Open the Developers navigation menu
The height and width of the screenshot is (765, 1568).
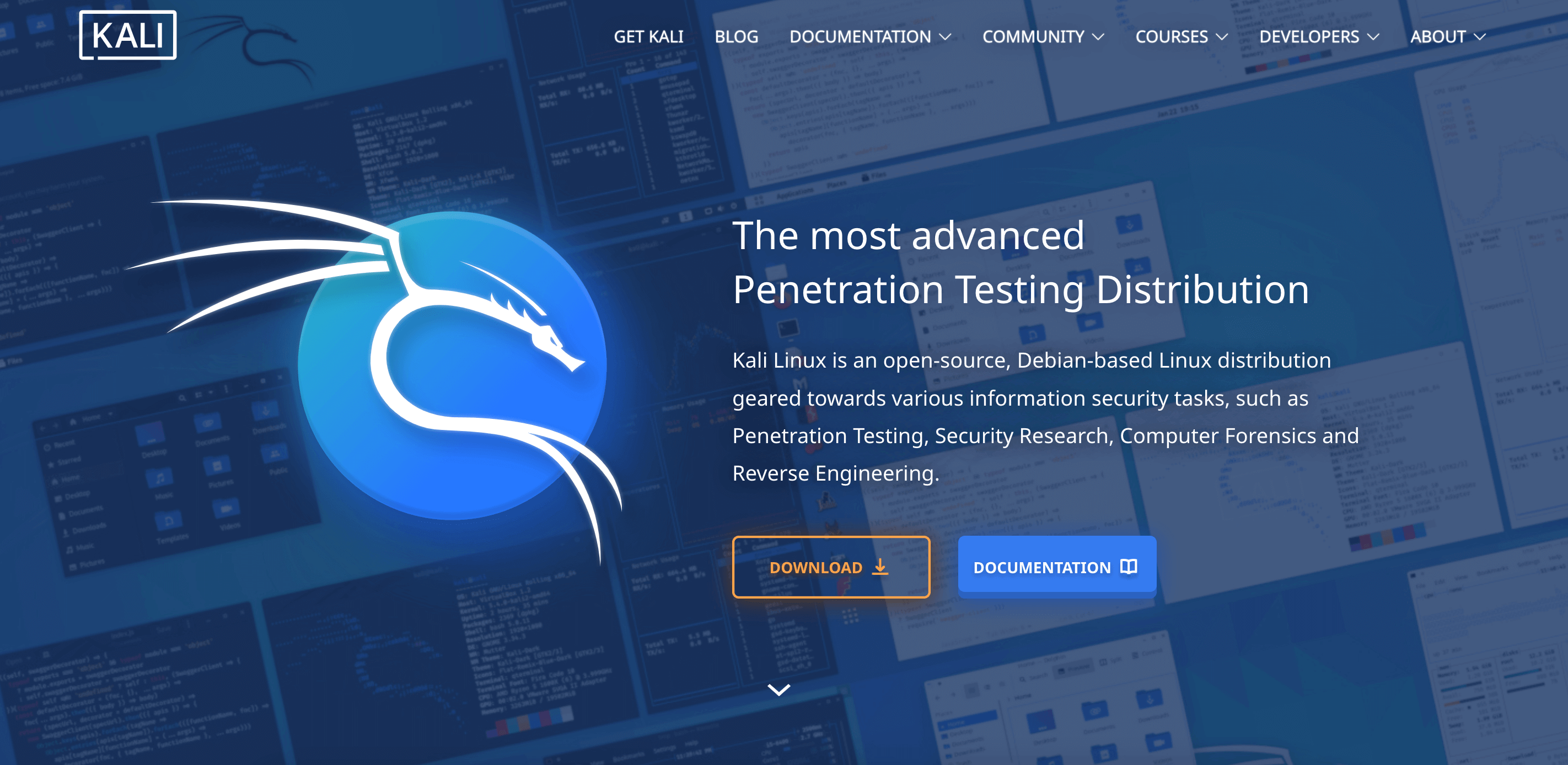[x=1309, y=37]
